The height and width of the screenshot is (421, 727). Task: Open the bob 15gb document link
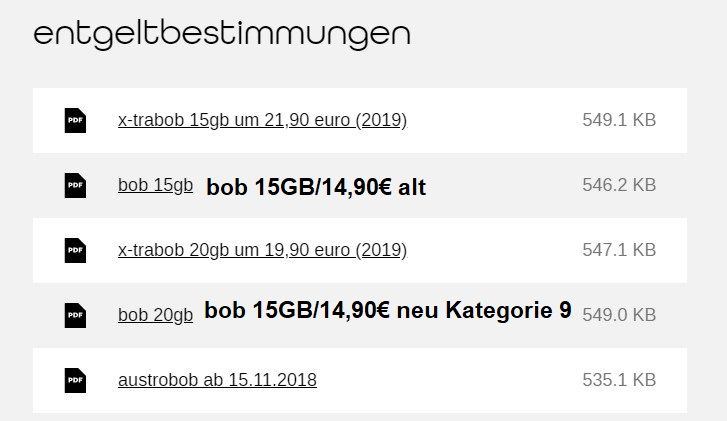[155, 185]
